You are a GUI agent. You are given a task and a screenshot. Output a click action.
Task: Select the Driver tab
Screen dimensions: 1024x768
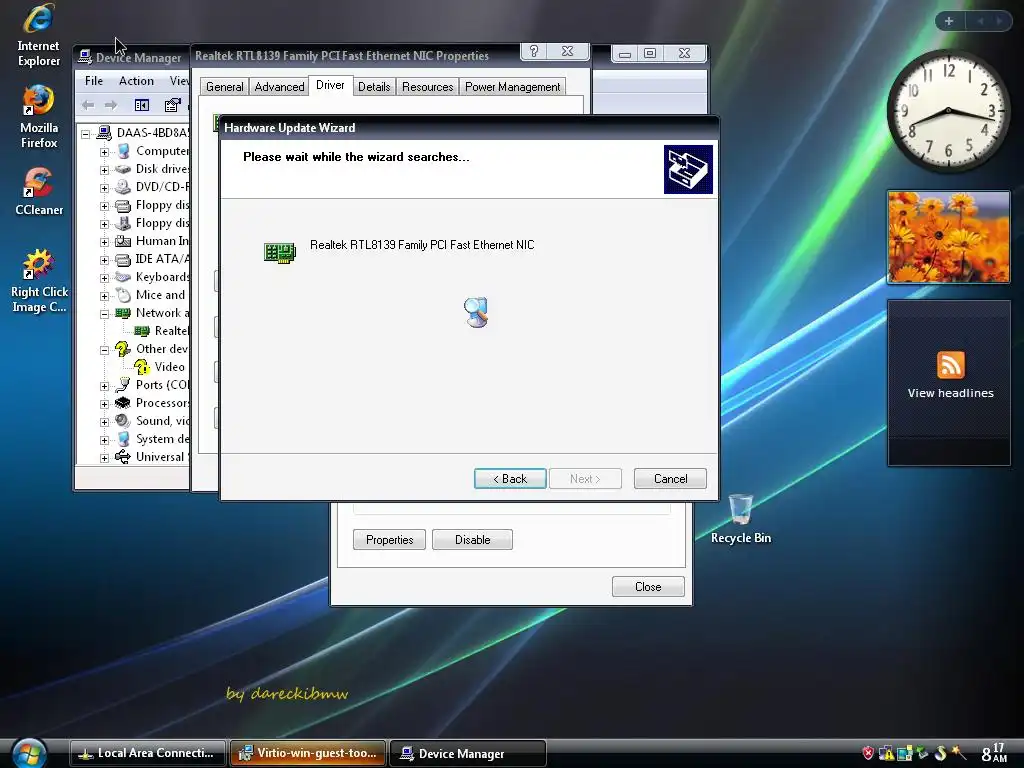pos(330,85)
